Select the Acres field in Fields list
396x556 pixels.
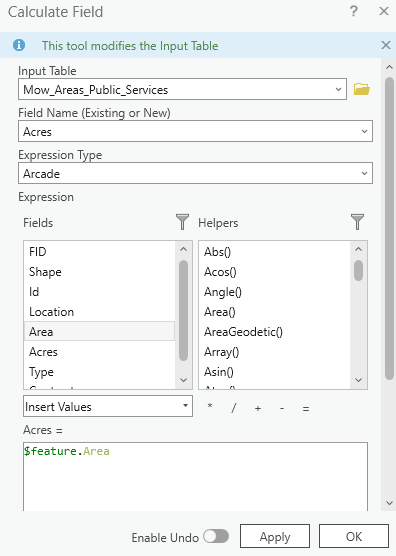(99, 352)
